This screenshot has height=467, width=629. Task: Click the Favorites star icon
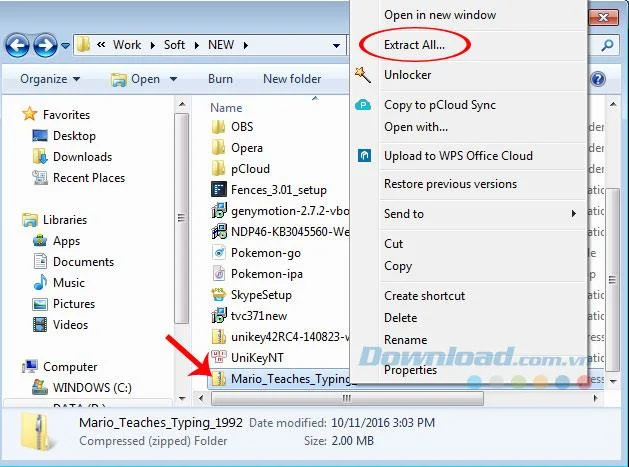30,114
